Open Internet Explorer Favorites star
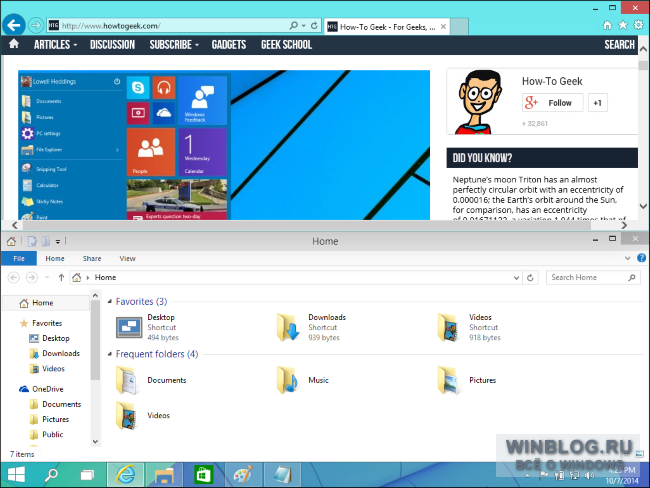The height and width of the screenshot is (488, 650). click(623, 25)
